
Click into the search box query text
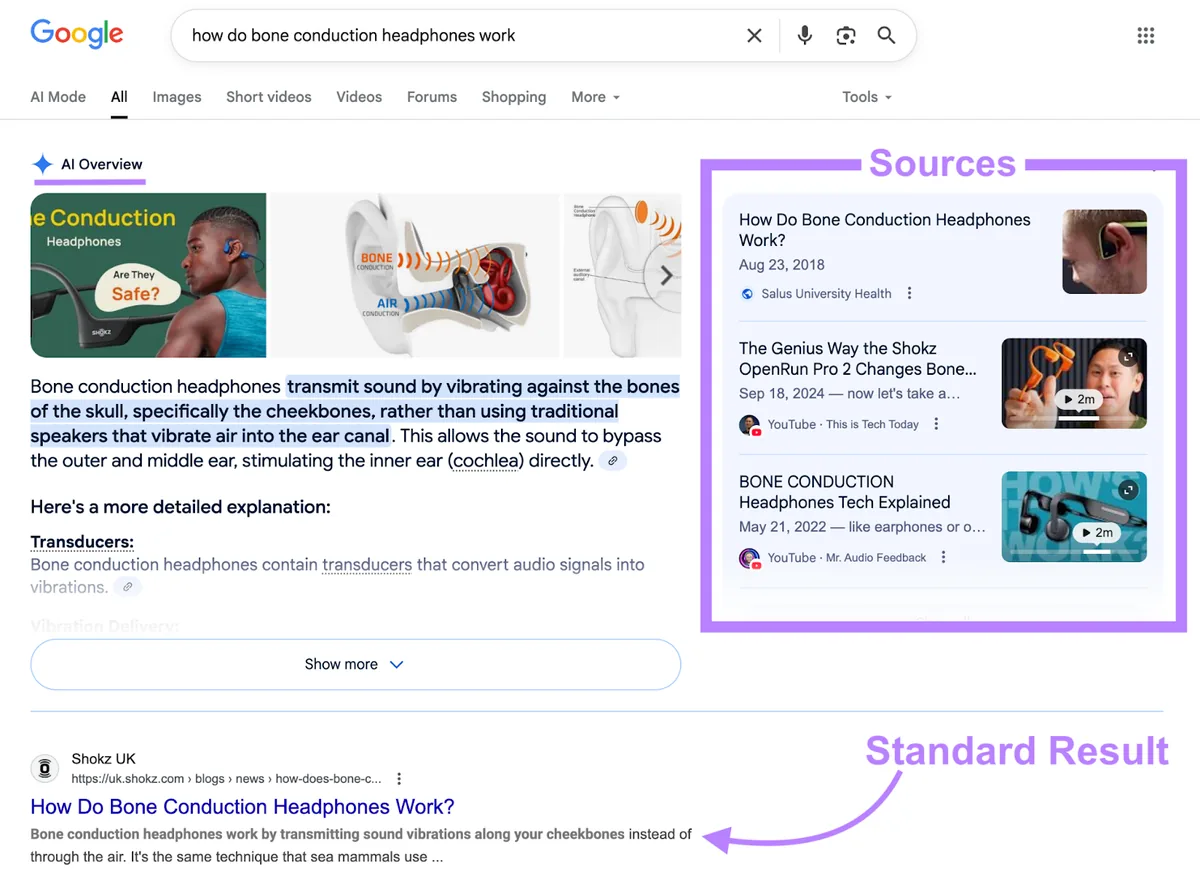[x=354, y=36]
